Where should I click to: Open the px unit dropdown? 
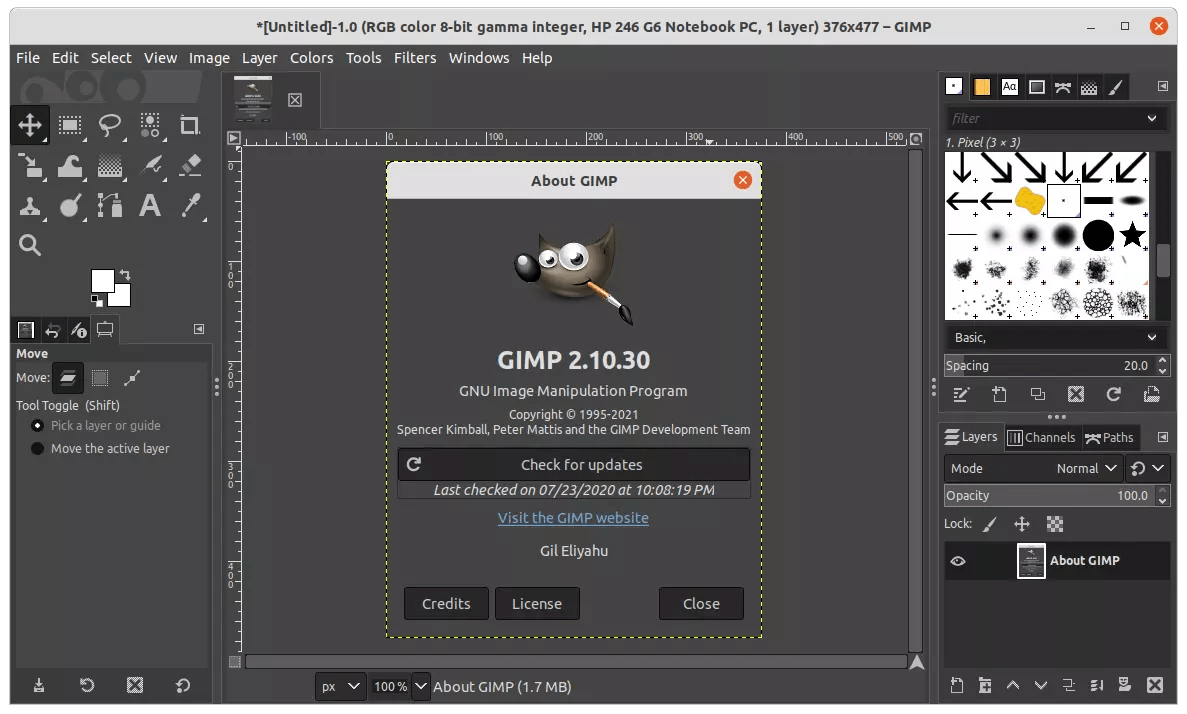point(341,686)
